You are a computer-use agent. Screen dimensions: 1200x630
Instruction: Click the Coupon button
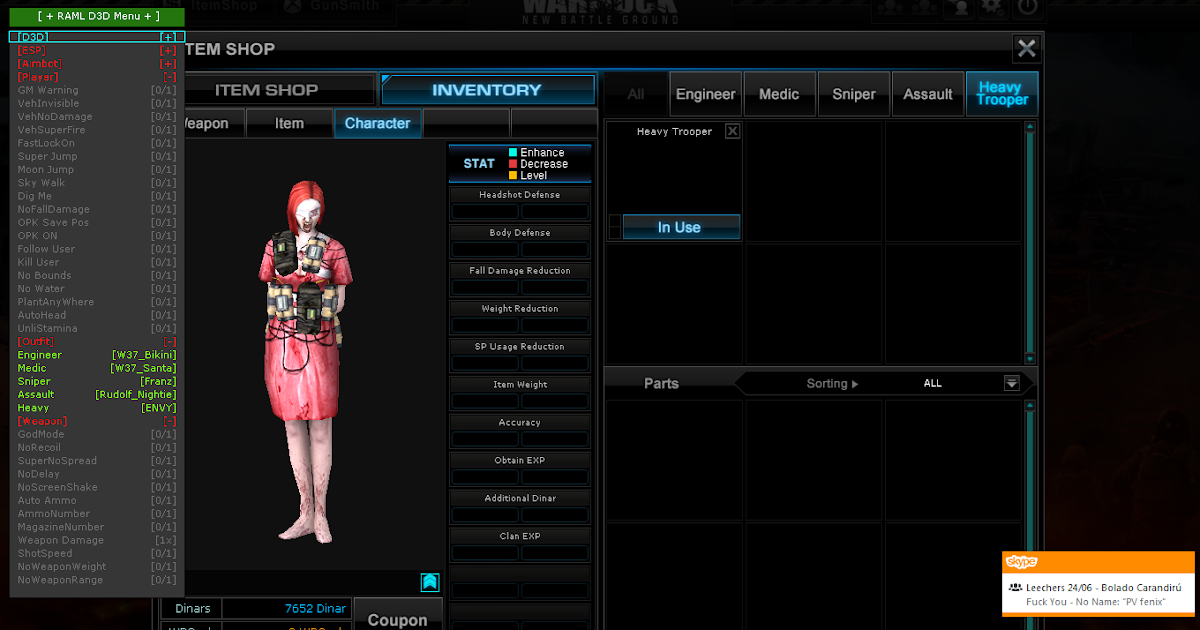pos(398,615)
